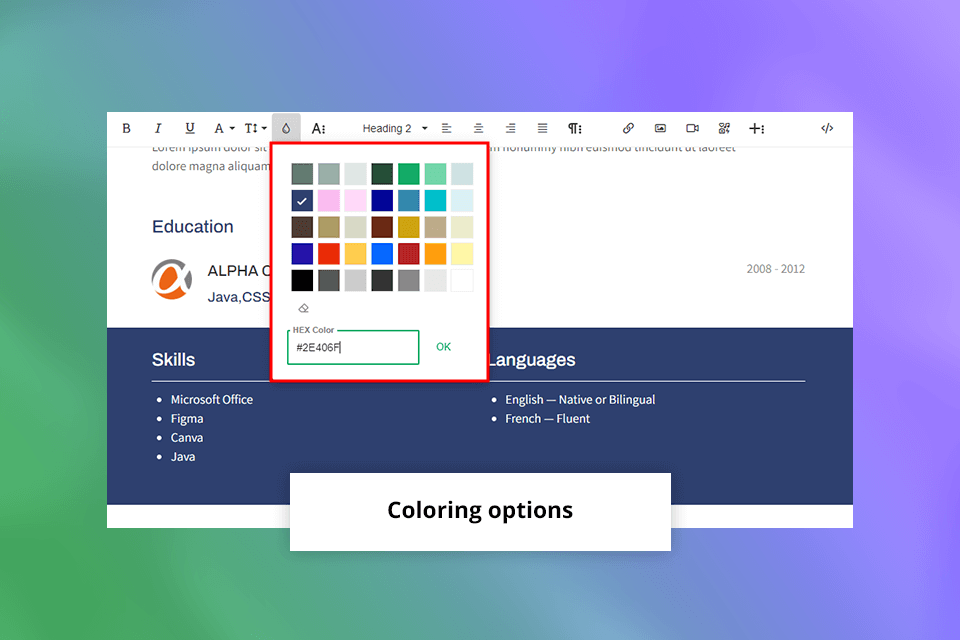This screenshot has width=960, height=640.
Task: Pick the orange color swatch
Action: click(435, 254)
